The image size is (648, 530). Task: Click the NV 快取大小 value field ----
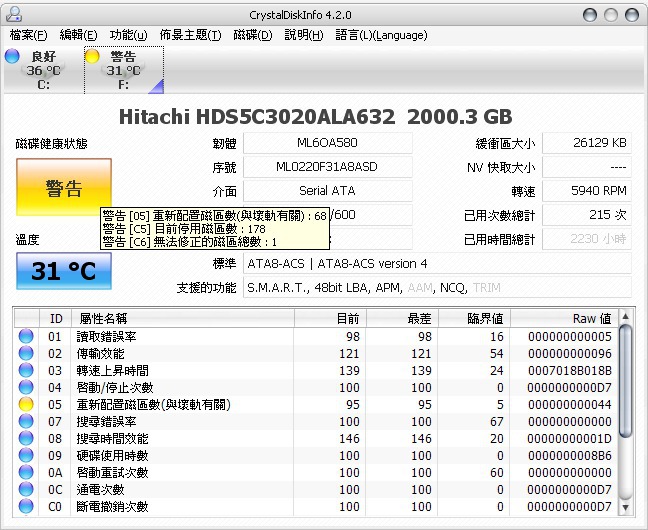(x=586, y=167)
